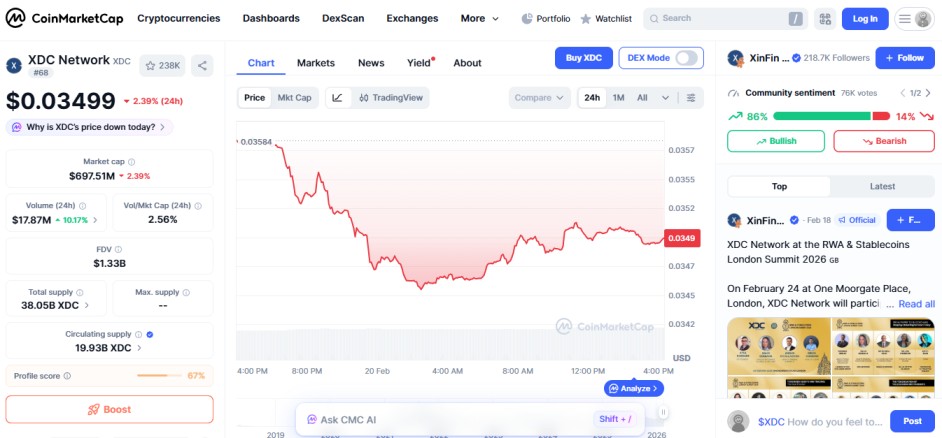Open Cryptocurrencies in top navigation
The image size is (942, 438).
pyautogui.click(x=178, y=19)
